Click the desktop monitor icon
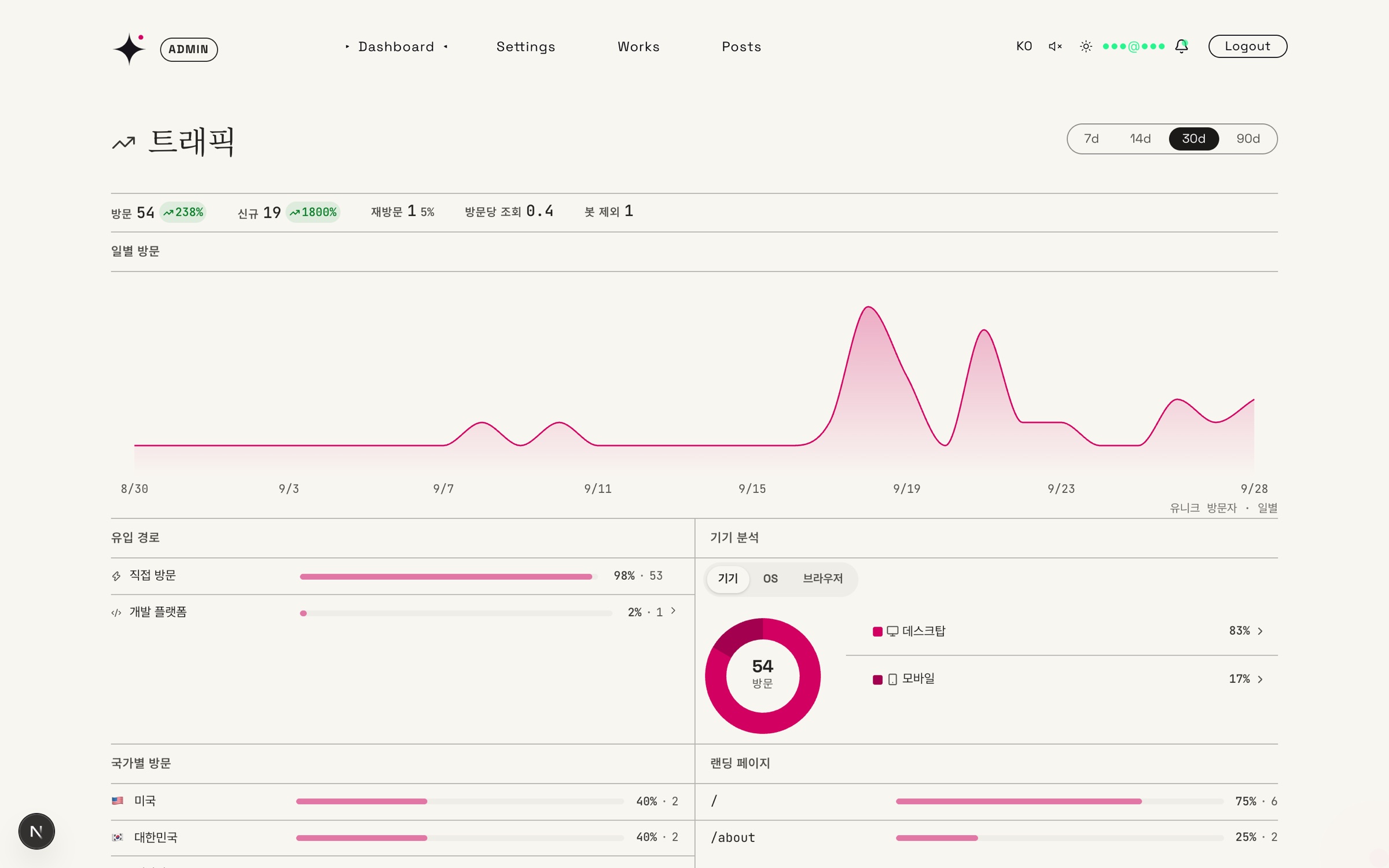The height and width of the screenshot is (868, 1389). [892, 631]
